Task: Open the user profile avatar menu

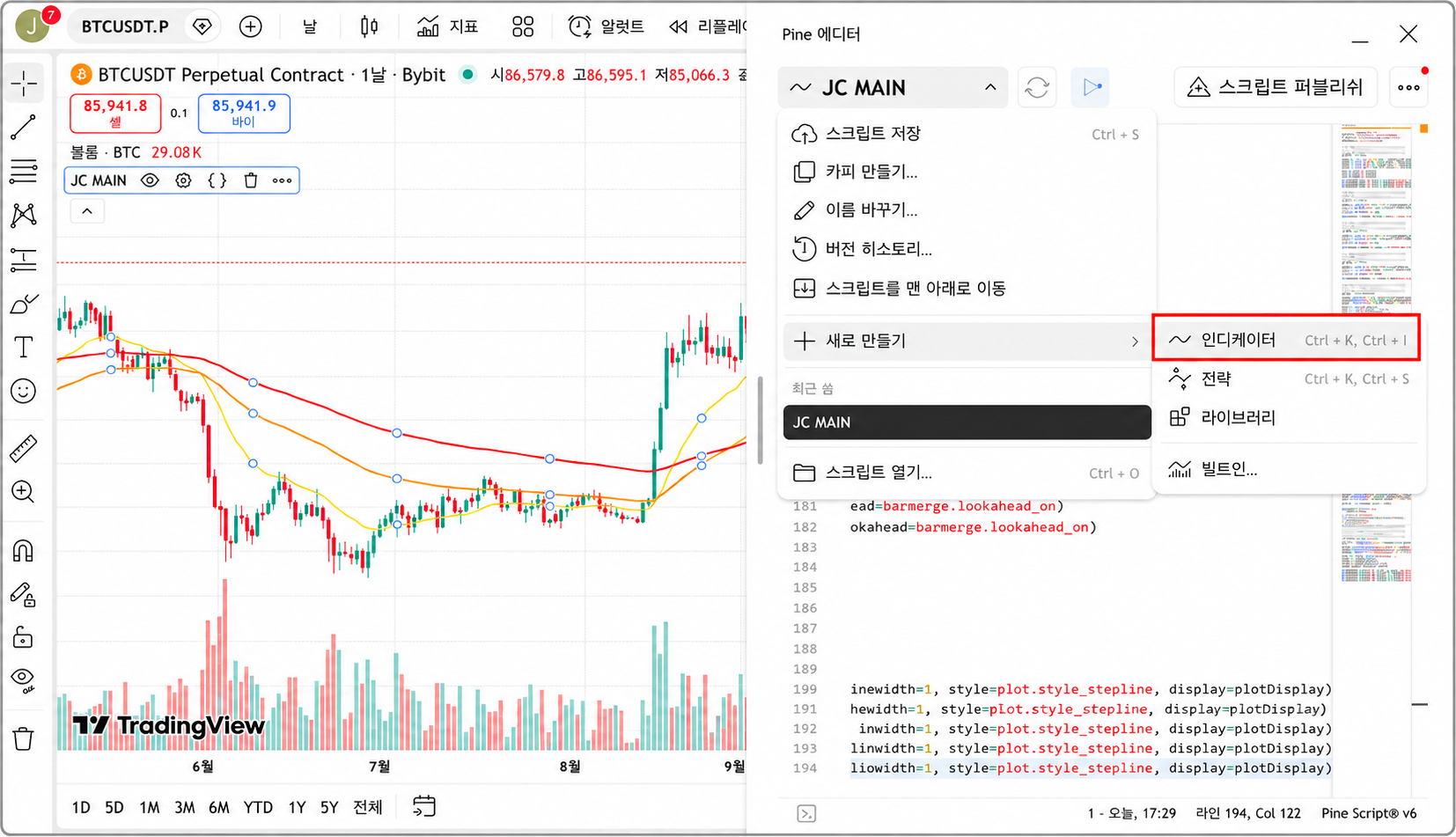Action: coord(33,26)
